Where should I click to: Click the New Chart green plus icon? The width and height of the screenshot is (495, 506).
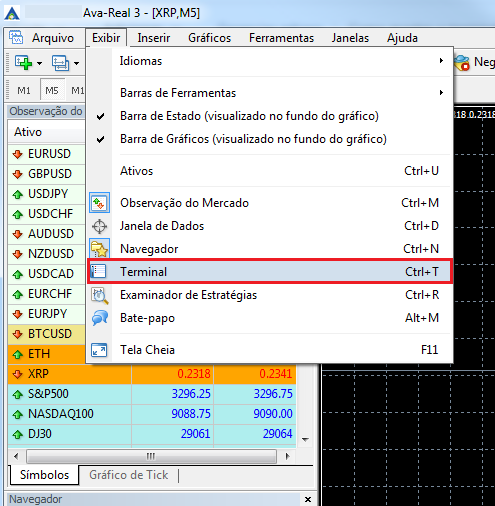click(23, 62)
